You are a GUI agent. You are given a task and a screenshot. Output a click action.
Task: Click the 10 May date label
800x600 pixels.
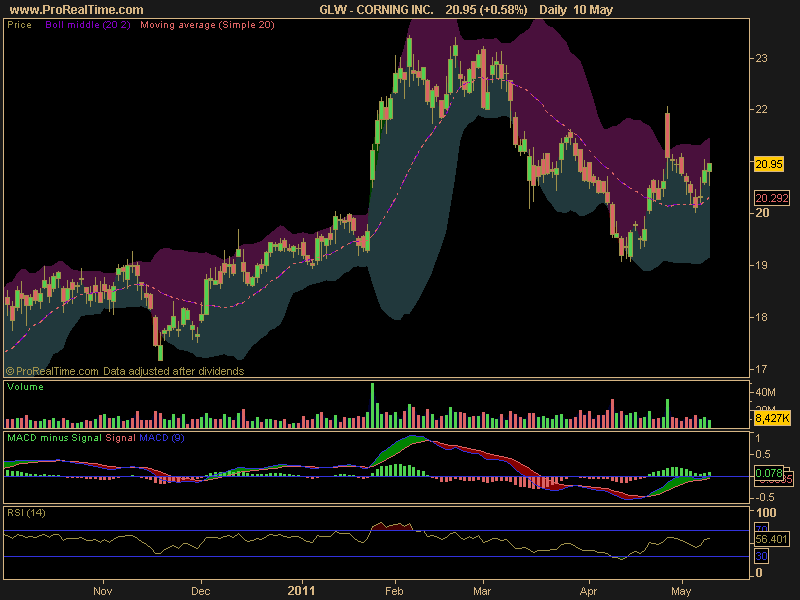(593, 10)
